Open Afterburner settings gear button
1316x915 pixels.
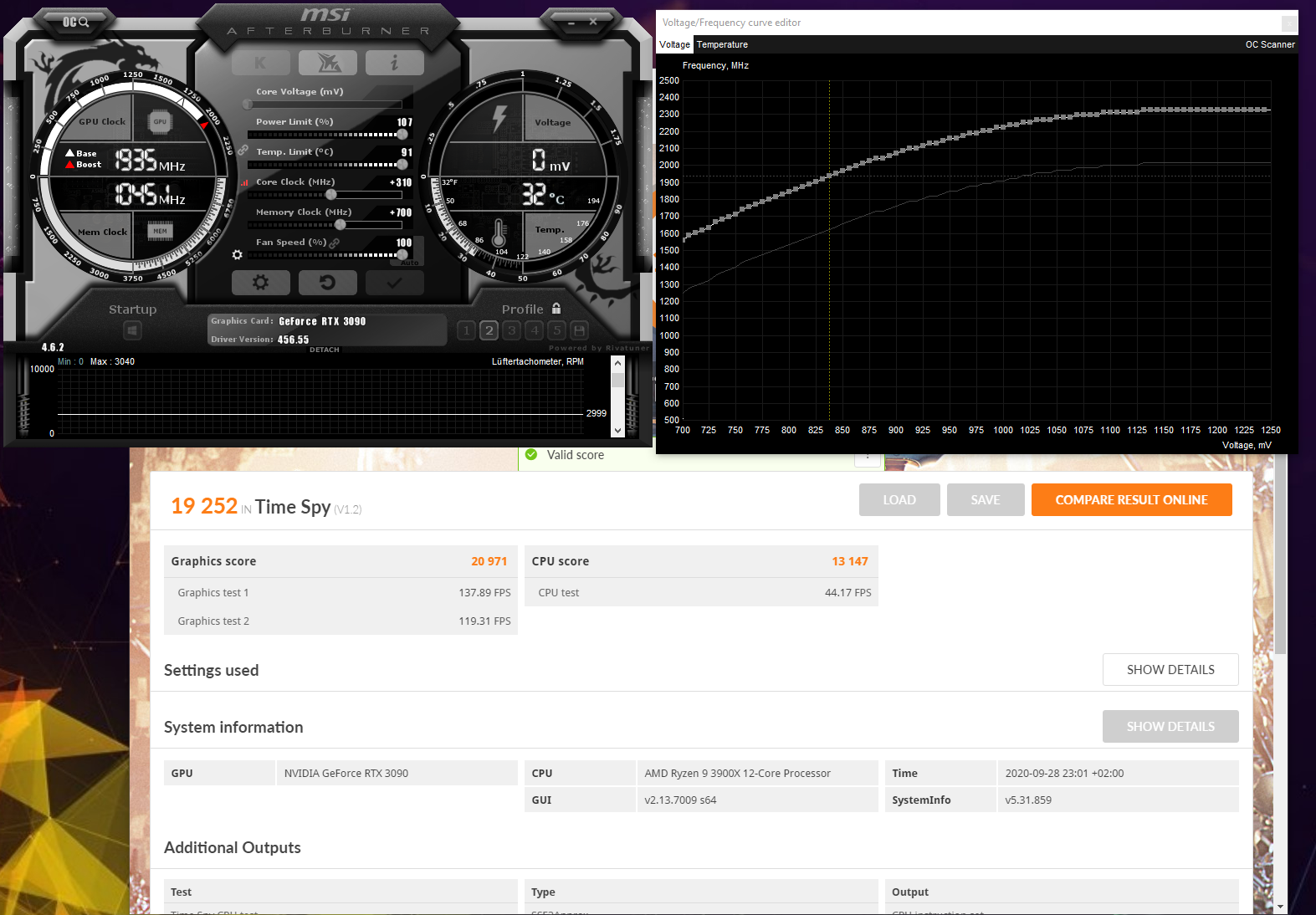(260, 283)
